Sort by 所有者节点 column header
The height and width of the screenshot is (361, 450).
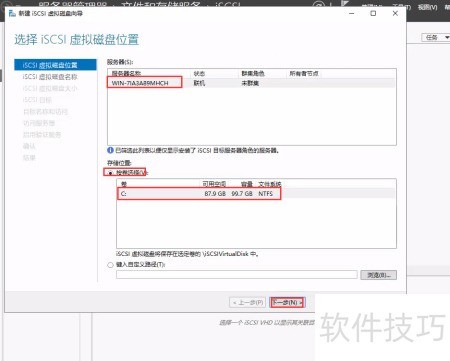coord(304,74)
